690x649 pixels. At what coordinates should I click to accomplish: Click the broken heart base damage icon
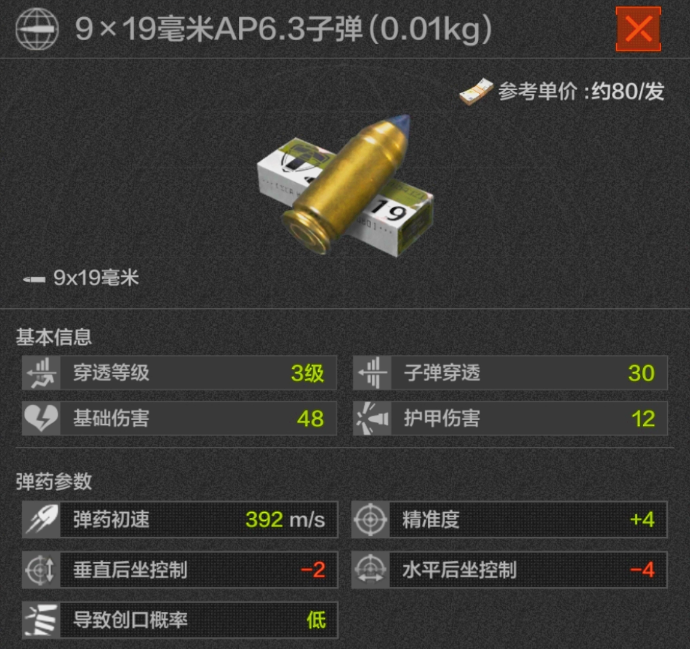41,418
